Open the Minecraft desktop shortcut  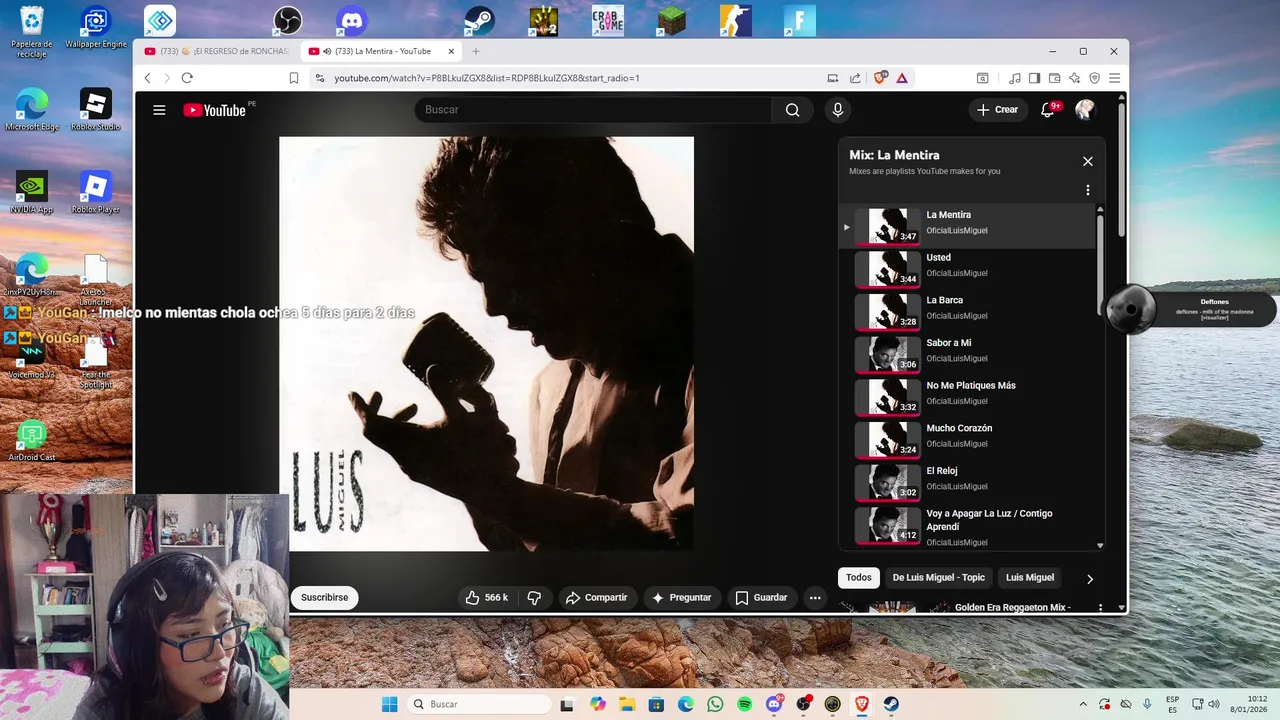point(672,20)
